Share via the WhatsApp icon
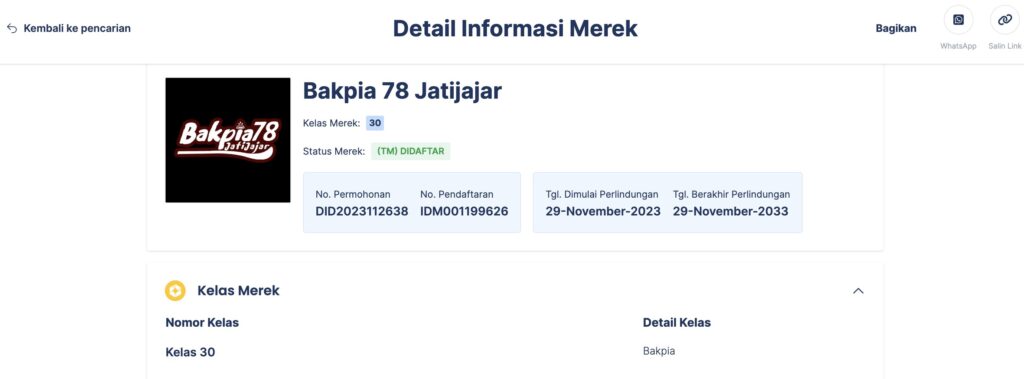This screenshot has height=379, width=1024. [958, 20]
